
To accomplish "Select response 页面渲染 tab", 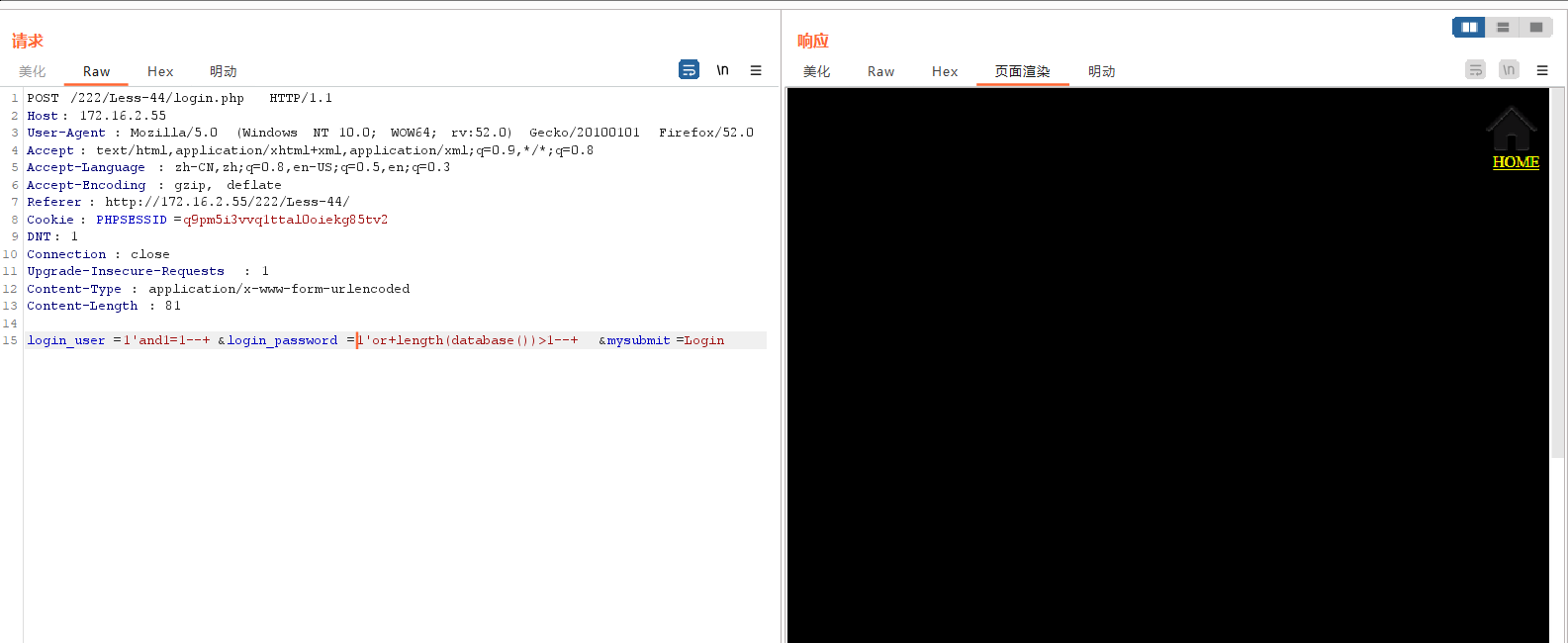I will 1023,71.
